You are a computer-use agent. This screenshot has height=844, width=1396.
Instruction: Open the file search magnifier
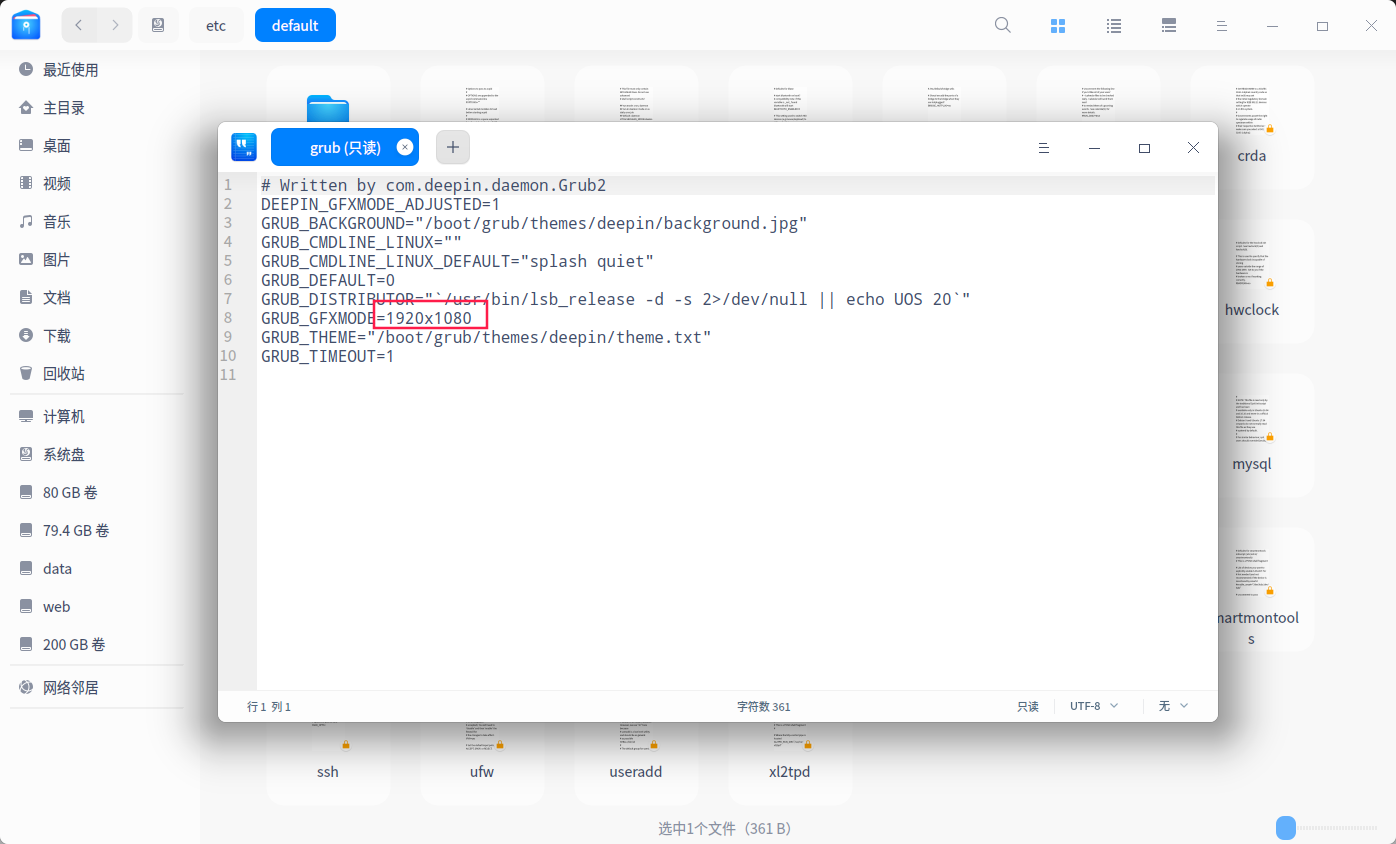[x=1002, y=25]
